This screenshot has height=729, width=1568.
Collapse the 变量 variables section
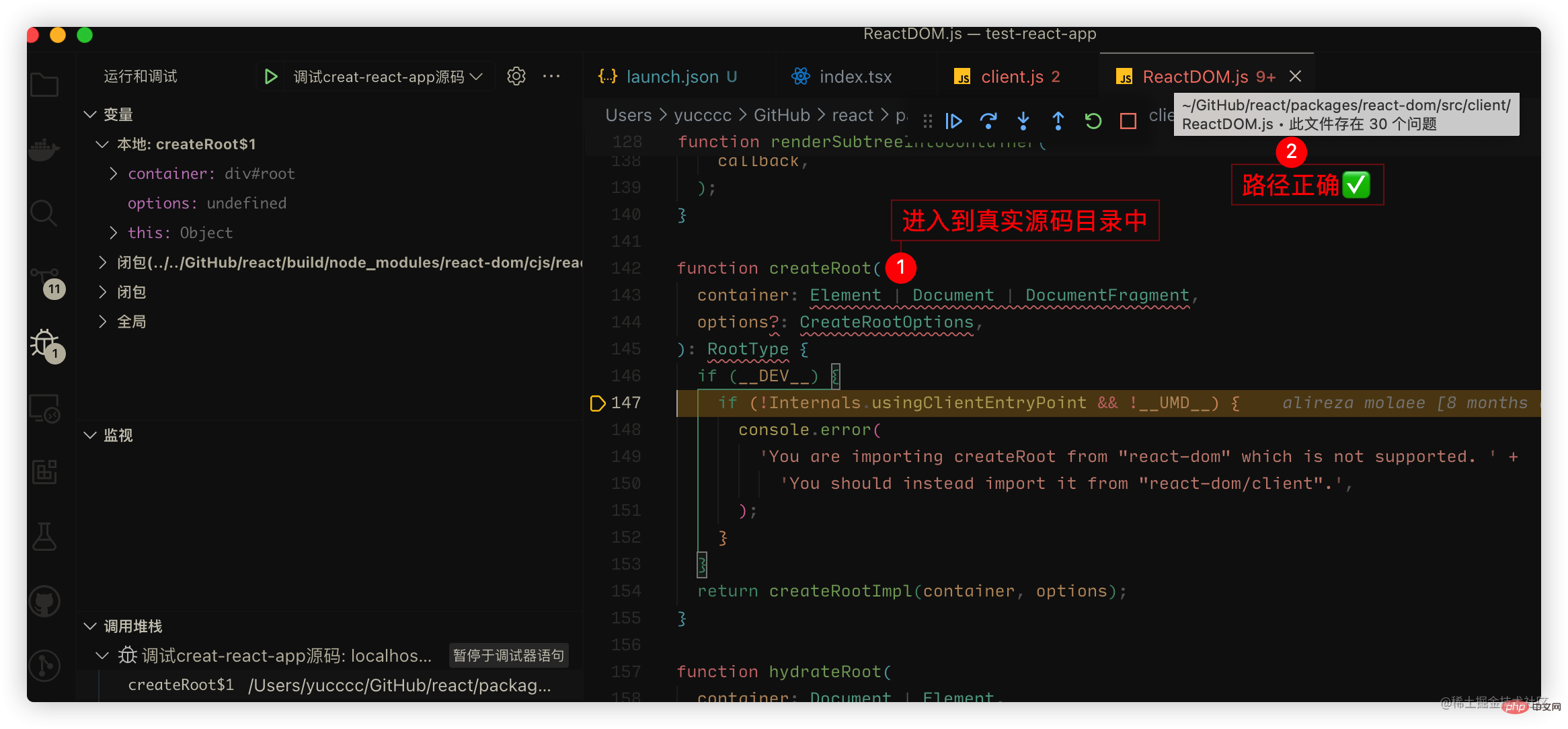91,114
